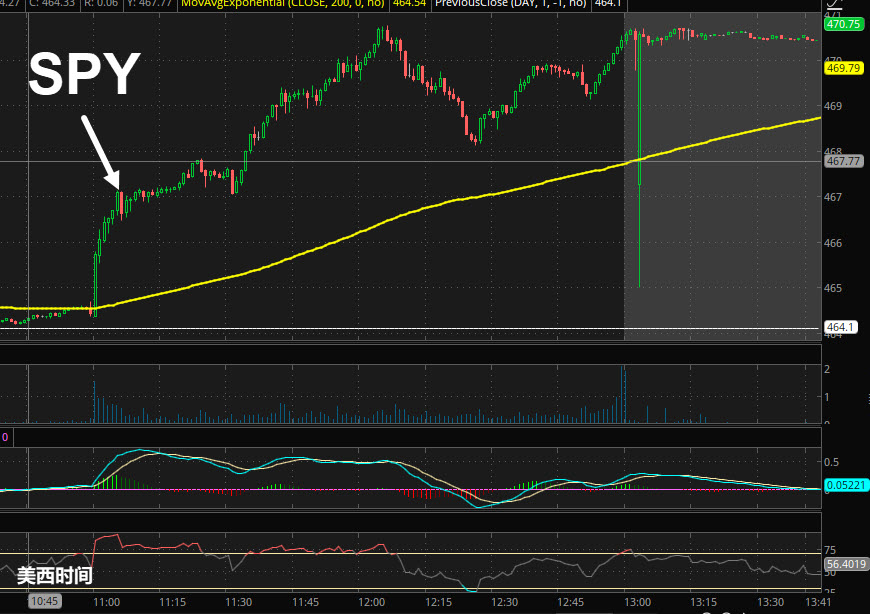
Task: Click the cyan 0.05221 MACD value bubble
Action: coord(846,485)
